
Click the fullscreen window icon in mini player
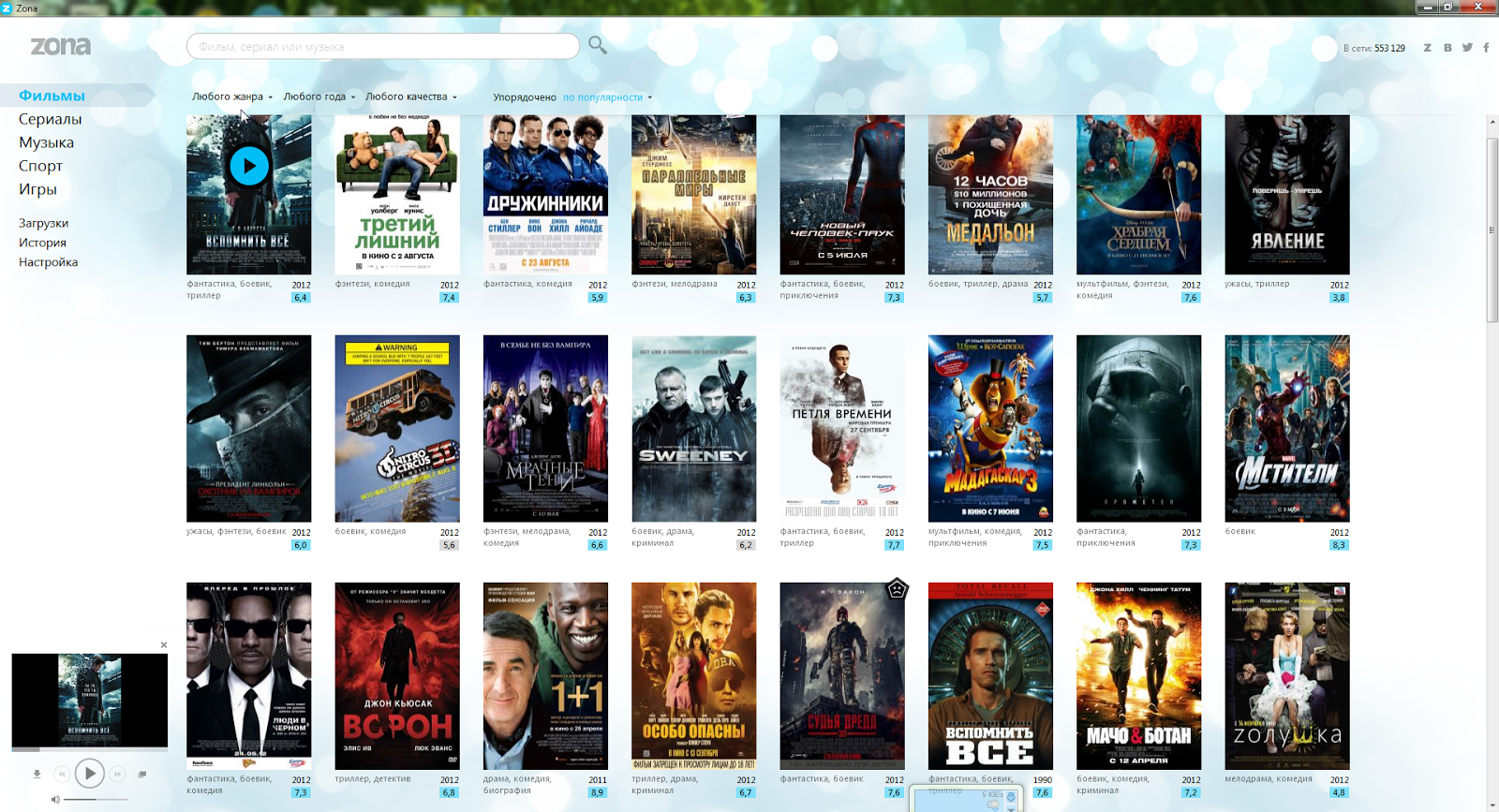[142, 774]
